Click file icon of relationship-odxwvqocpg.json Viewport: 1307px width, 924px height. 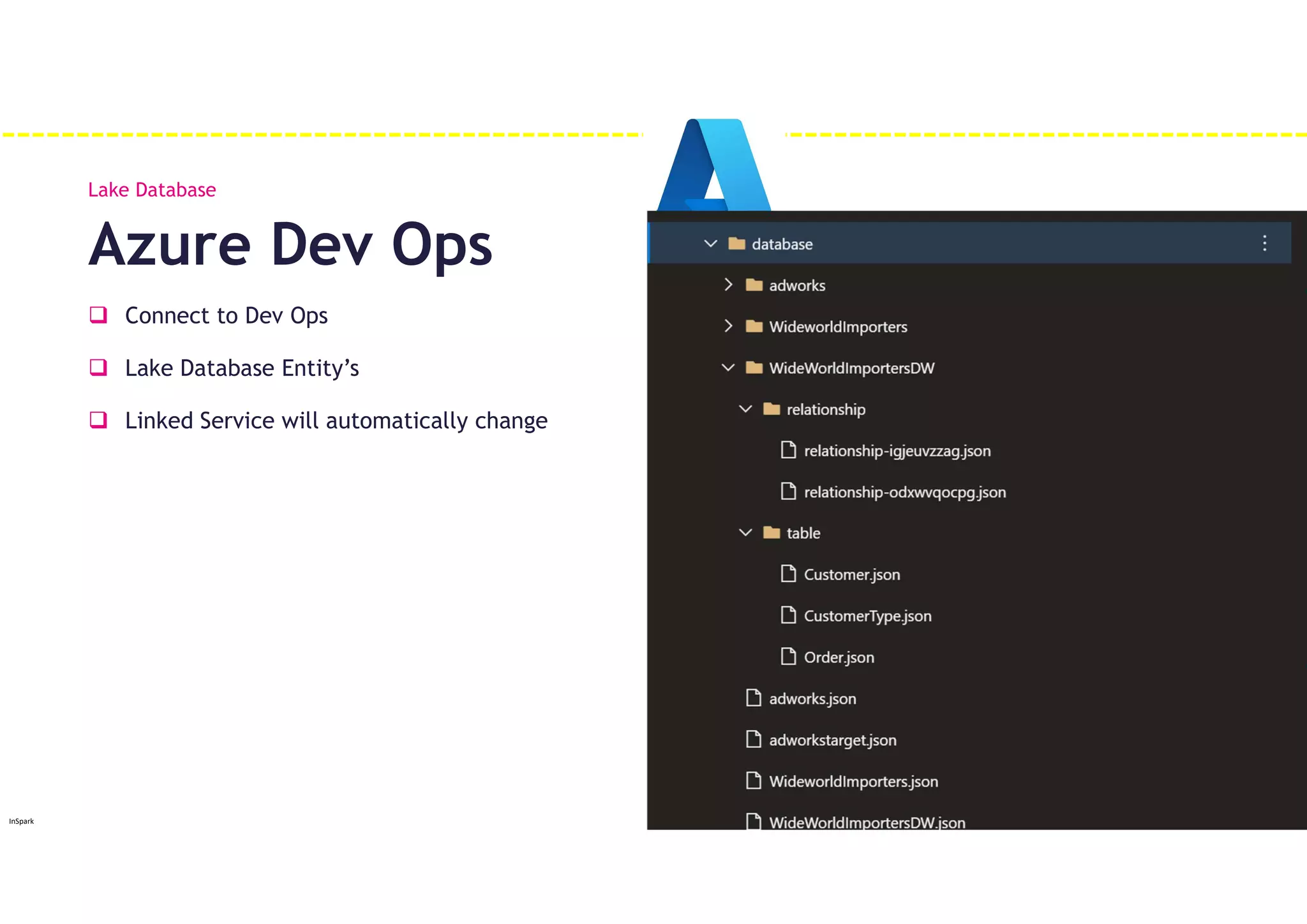(789, 491)
